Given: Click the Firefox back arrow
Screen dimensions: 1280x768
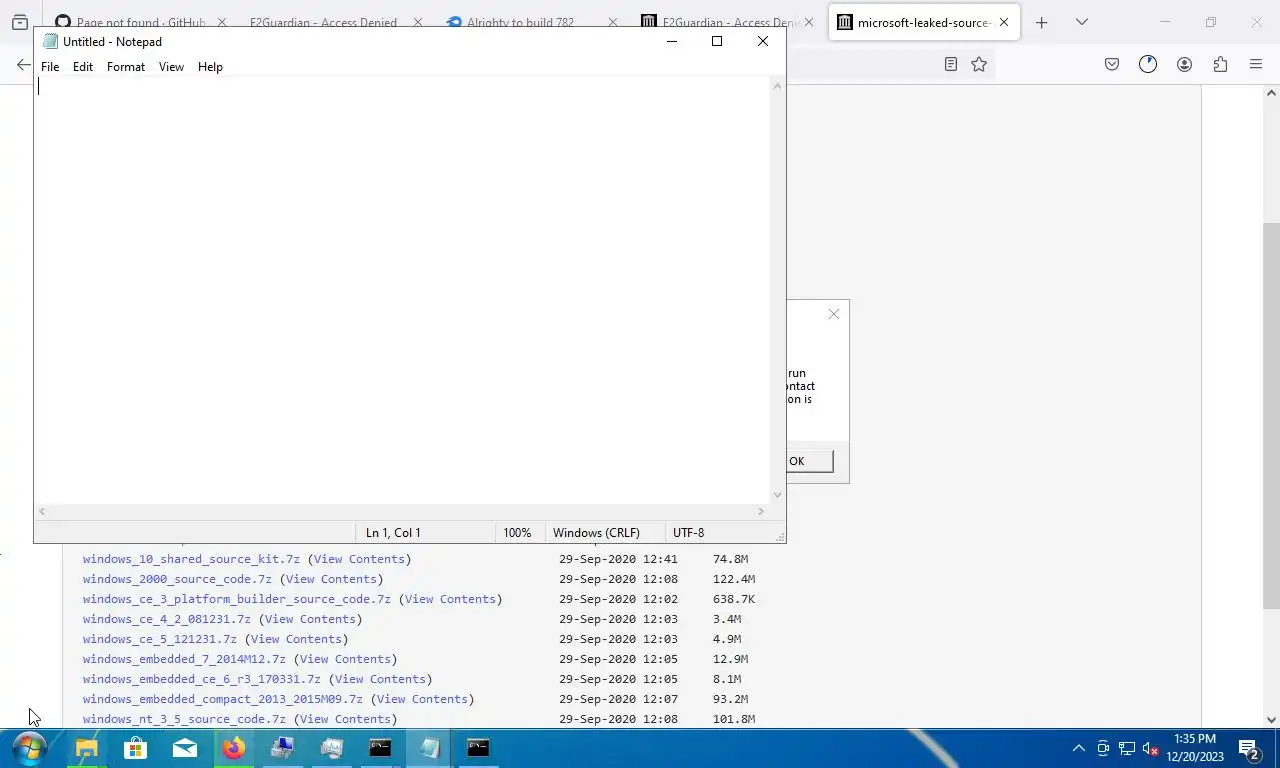Looking at the screenshot, I should 23,64.
